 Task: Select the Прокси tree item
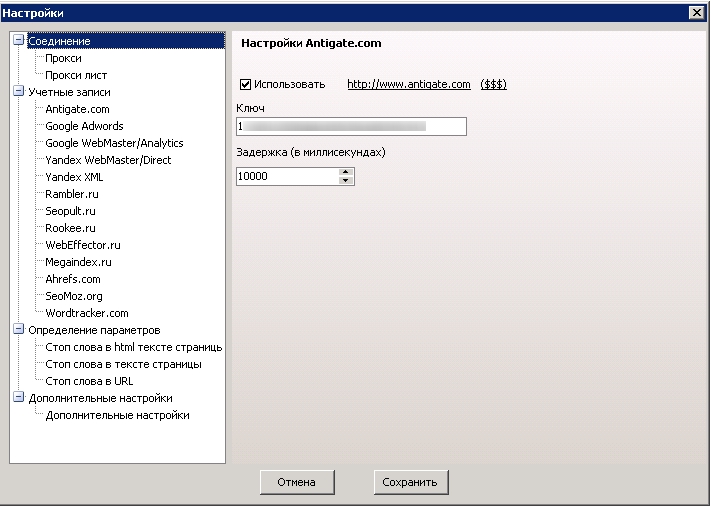tap(63, 58)
